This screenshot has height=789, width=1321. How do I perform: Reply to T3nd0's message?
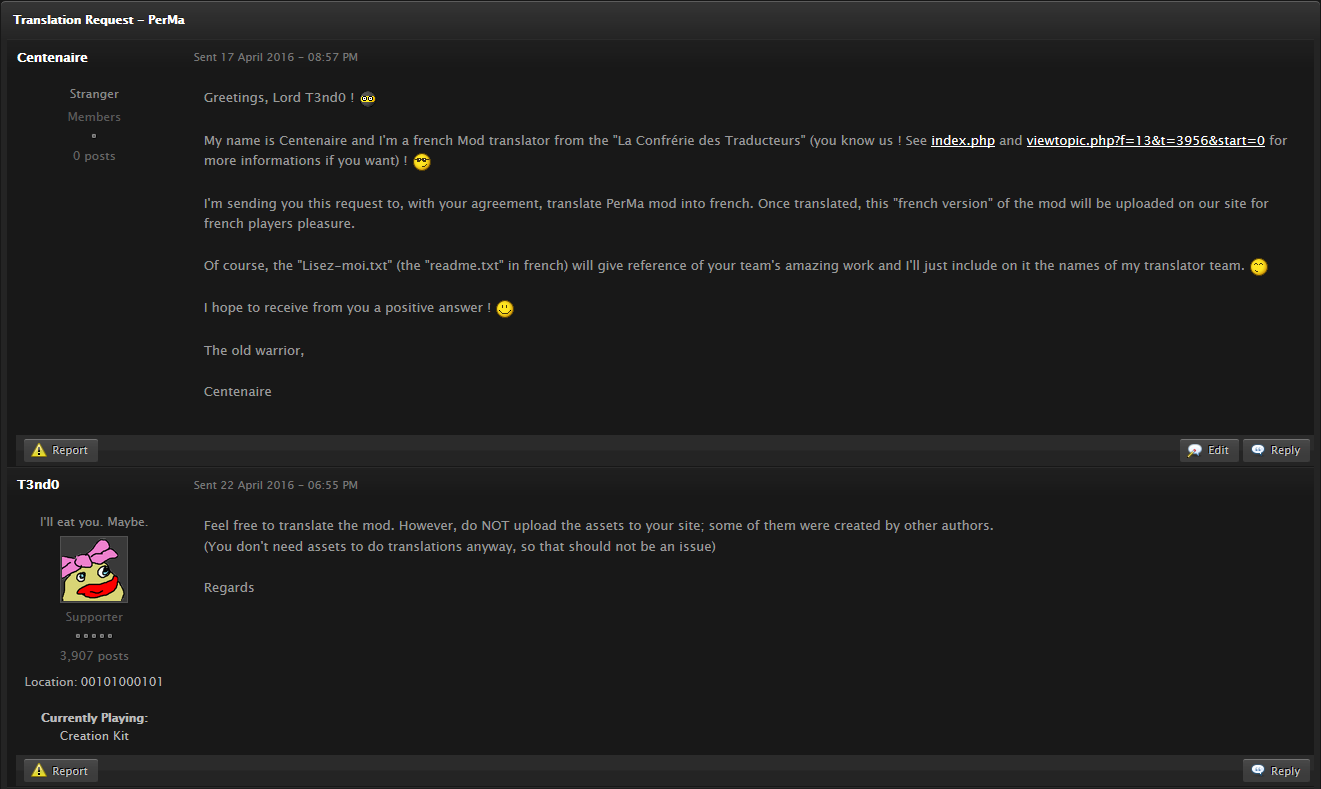click(x=1276, y=771)
